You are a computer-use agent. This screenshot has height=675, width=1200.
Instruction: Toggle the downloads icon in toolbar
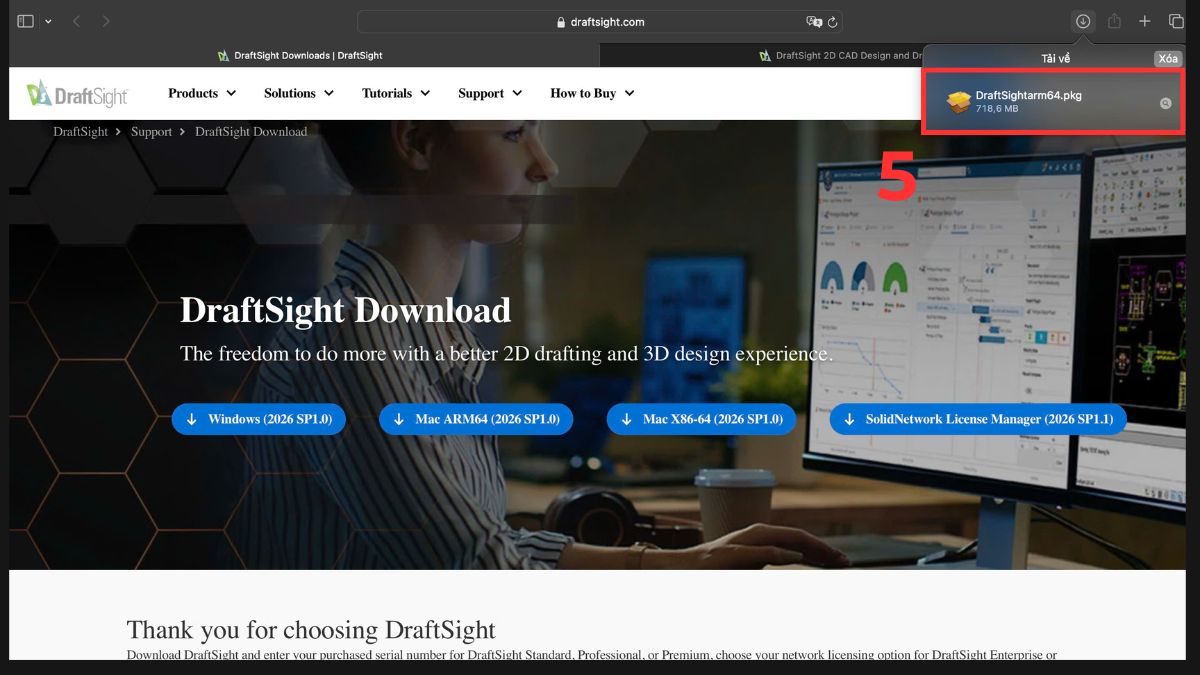tap(1083, 21)
